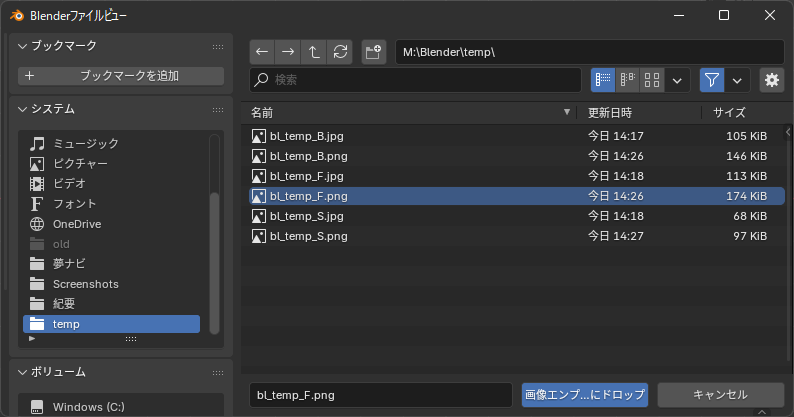
Task: Collapse the ブックマーク panel
Action: tap(24, 46)
